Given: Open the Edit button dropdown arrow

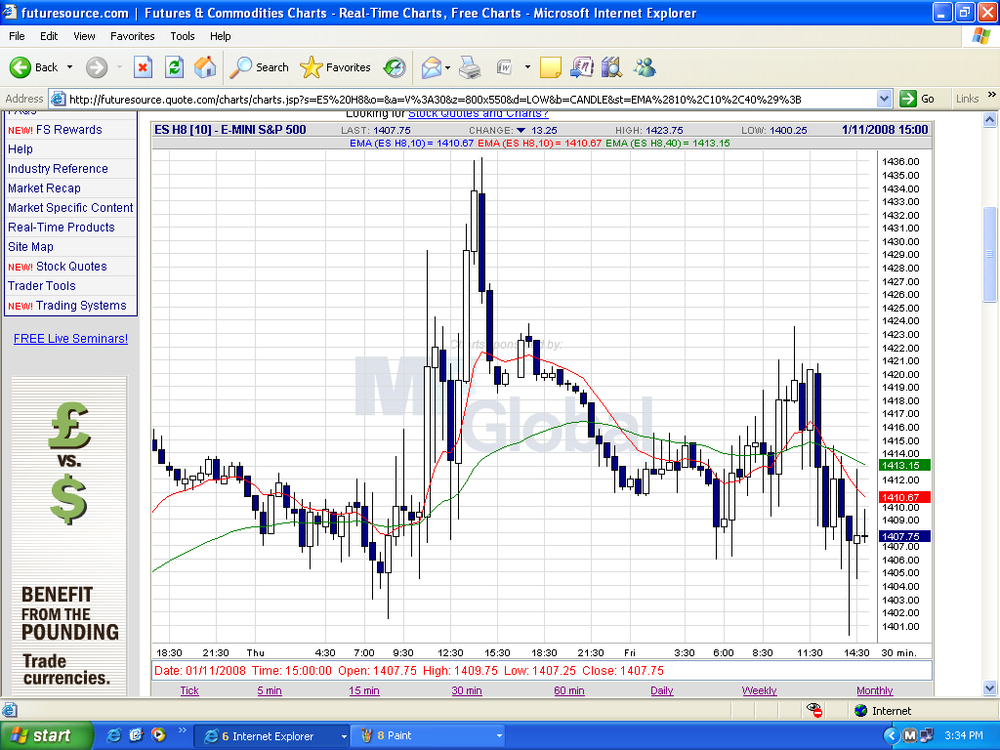Looking at the screenshot, I should tap(527, 67).
